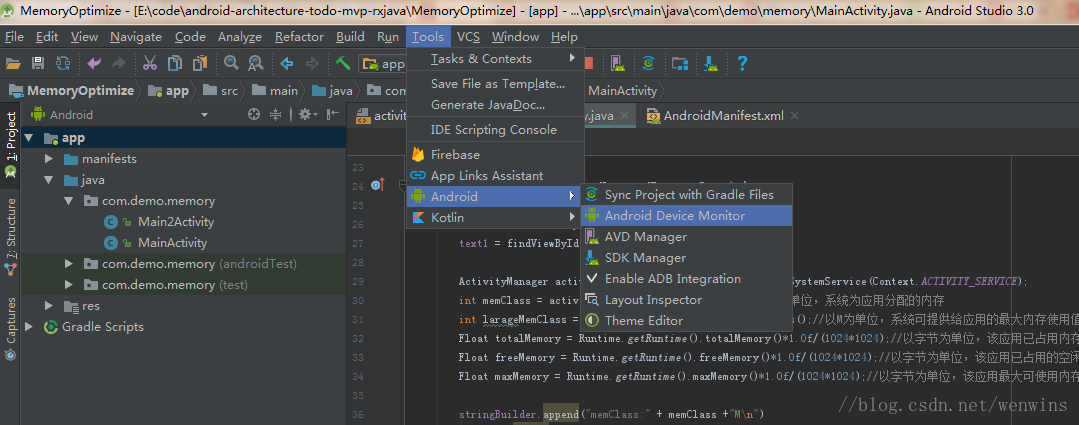Close the AndroidManifest.xml tab
1079x425 pixels.
(x=794, y=116)
